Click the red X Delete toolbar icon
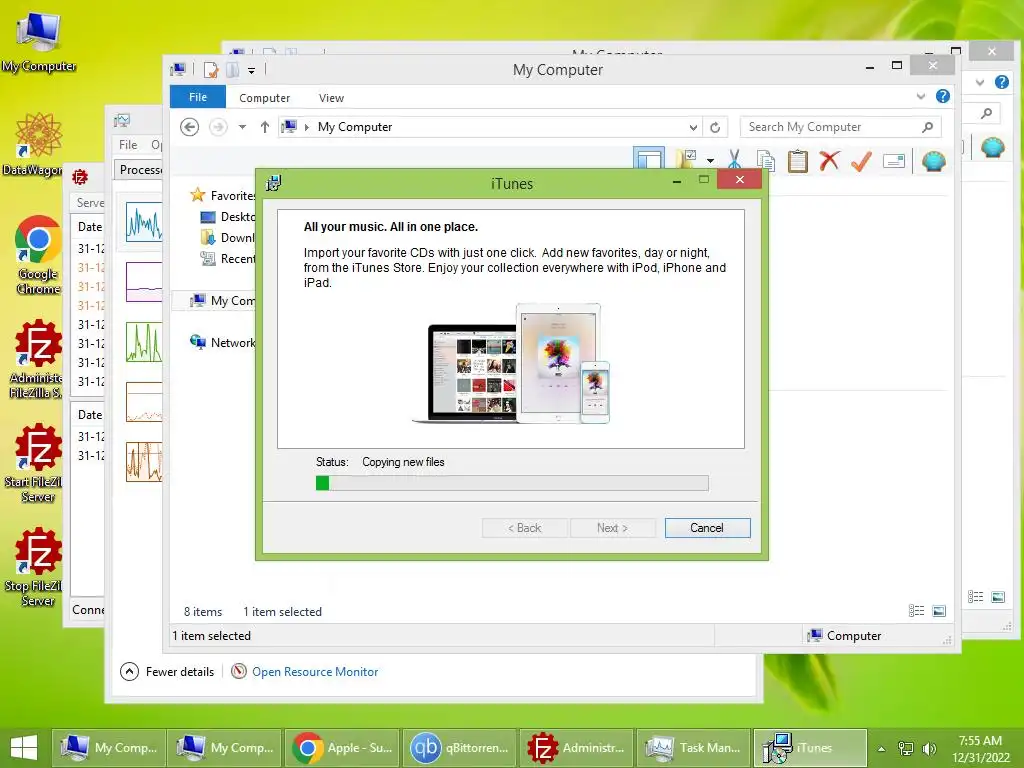This screenshot has width=1024, height=768. pos(829,160)
